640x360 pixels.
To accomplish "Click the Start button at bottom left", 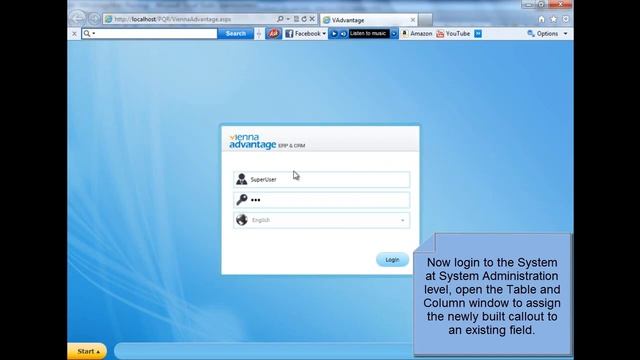I will (x=87, y=351).
